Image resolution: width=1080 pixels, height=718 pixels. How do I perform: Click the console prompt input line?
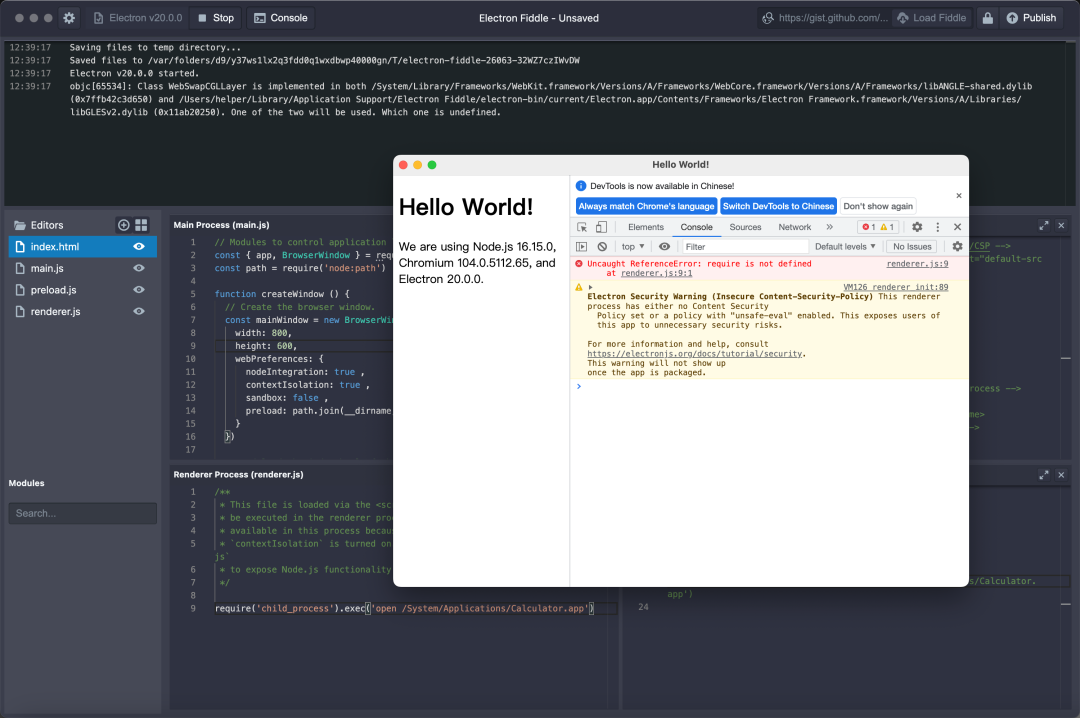click(x=769, y=387)
